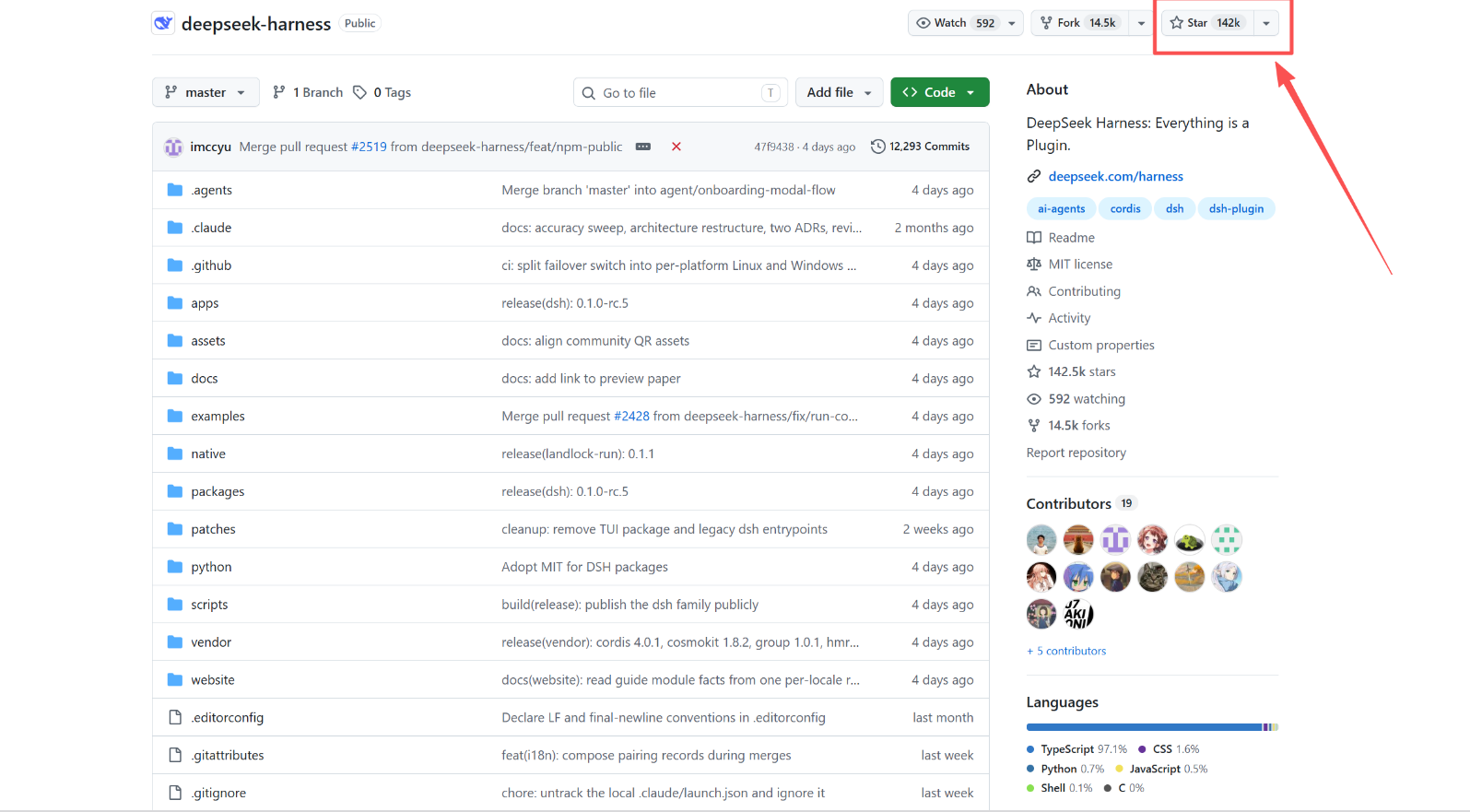Focus the Go to file search field
This screenshot has height=812, width=1470.
click(680, 92)
